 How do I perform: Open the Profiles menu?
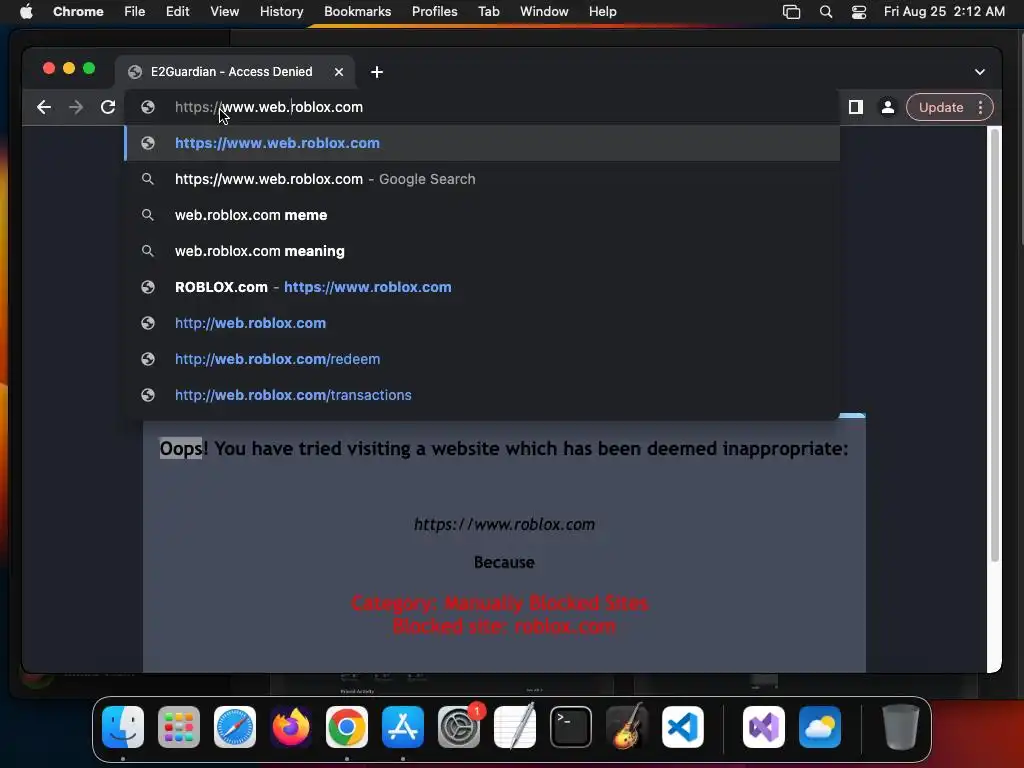(434, 12)
